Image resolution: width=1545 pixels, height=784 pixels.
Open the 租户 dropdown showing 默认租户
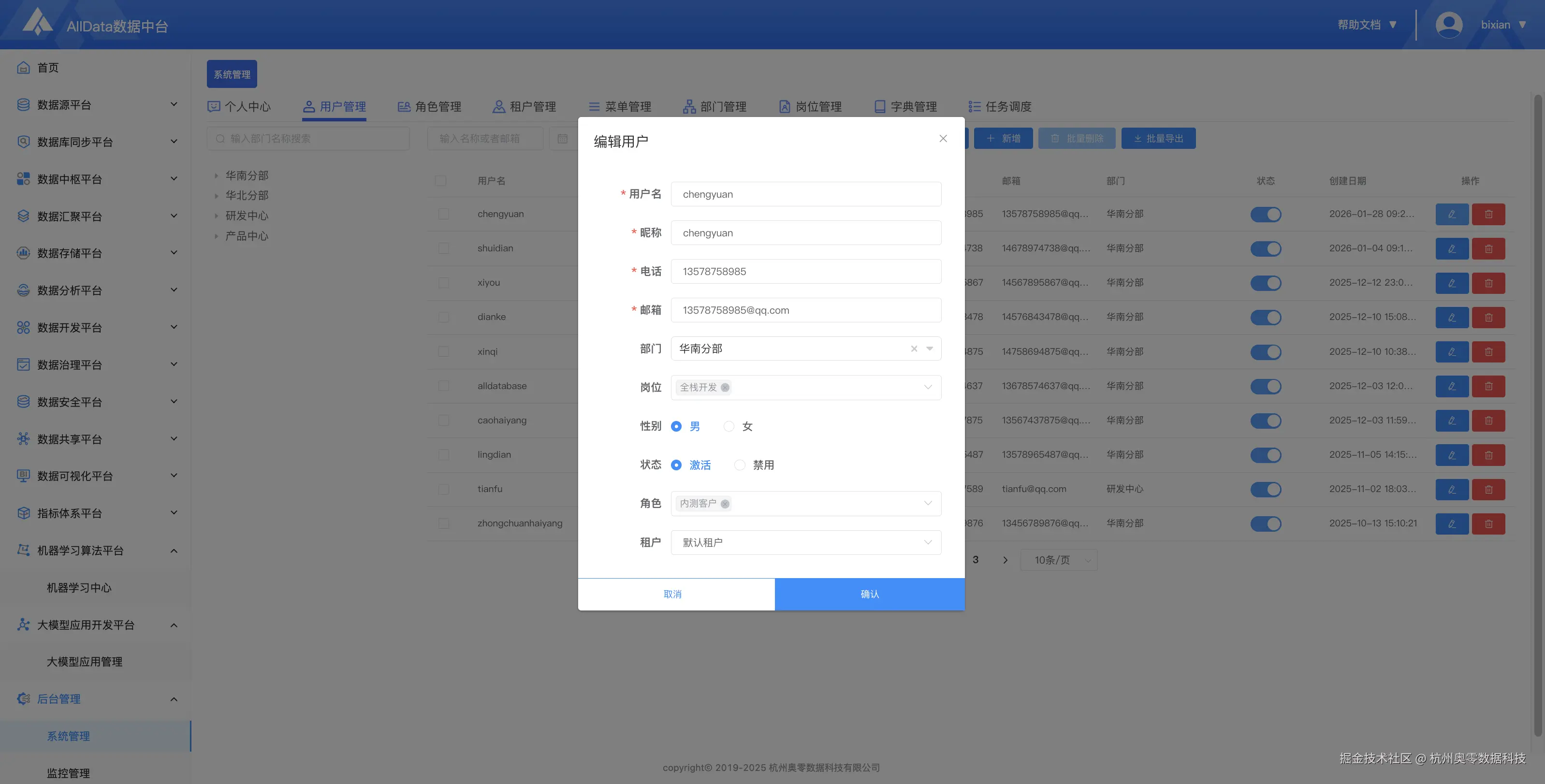coord(805,542)
